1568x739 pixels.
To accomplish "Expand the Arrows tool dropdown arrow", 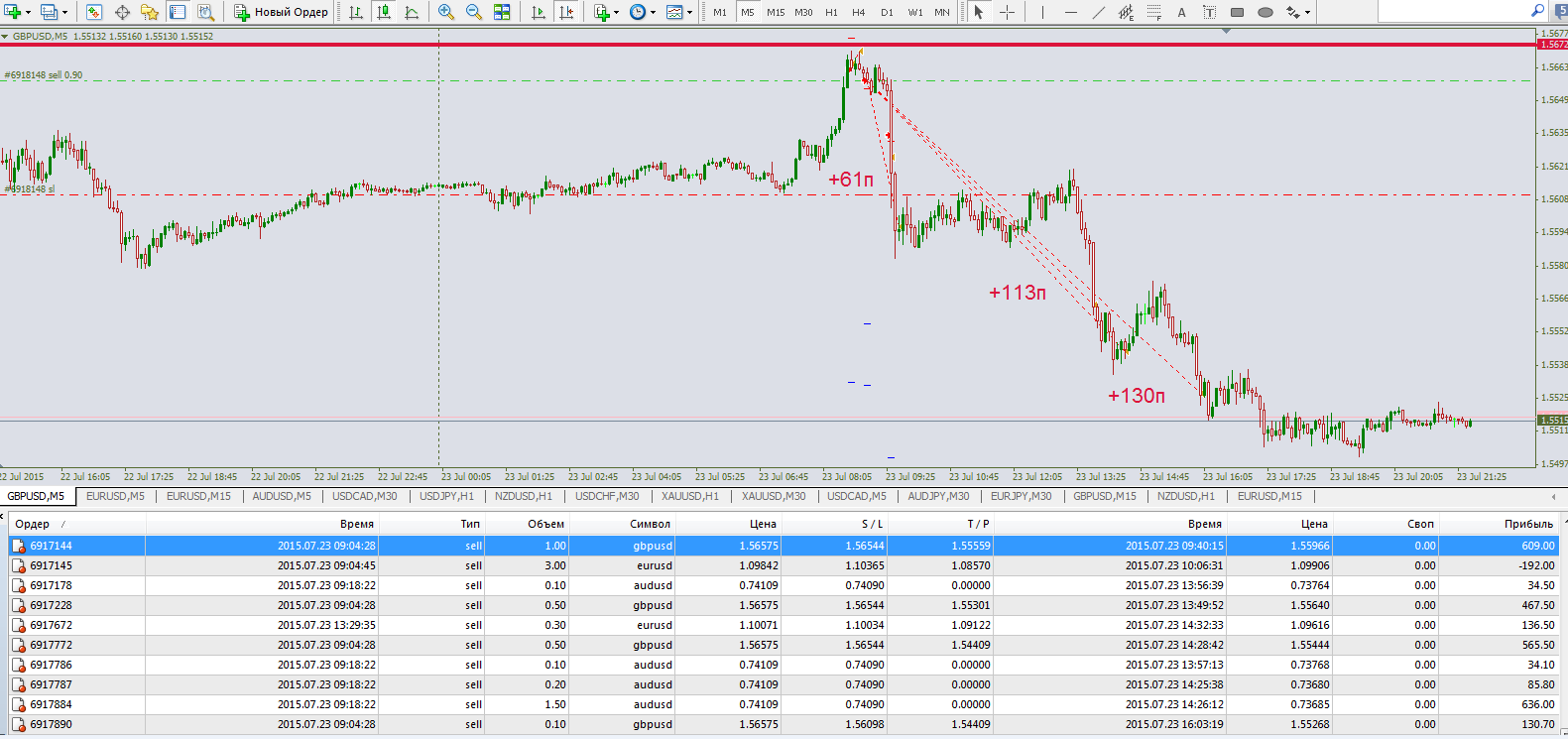I will point(1308,12).
